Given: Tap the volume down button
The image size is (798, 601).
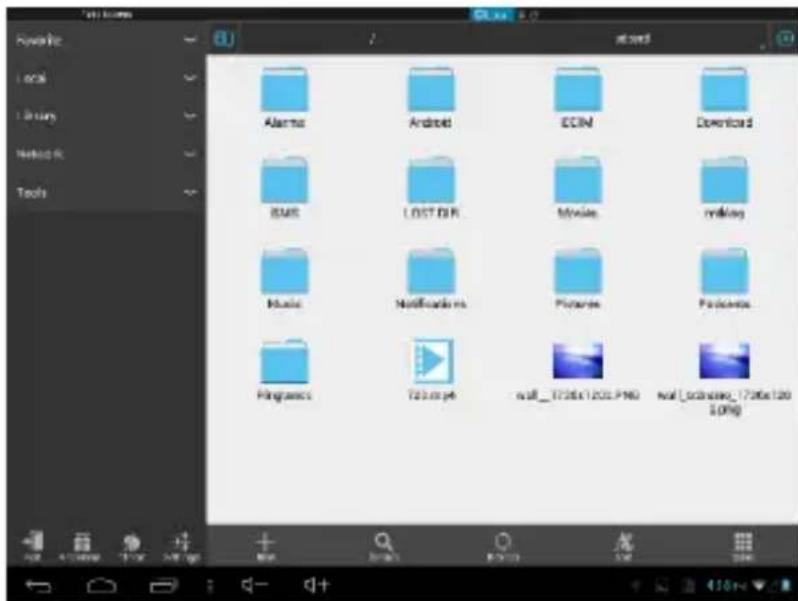Looking at the screenshot, I should click(254, 585).
